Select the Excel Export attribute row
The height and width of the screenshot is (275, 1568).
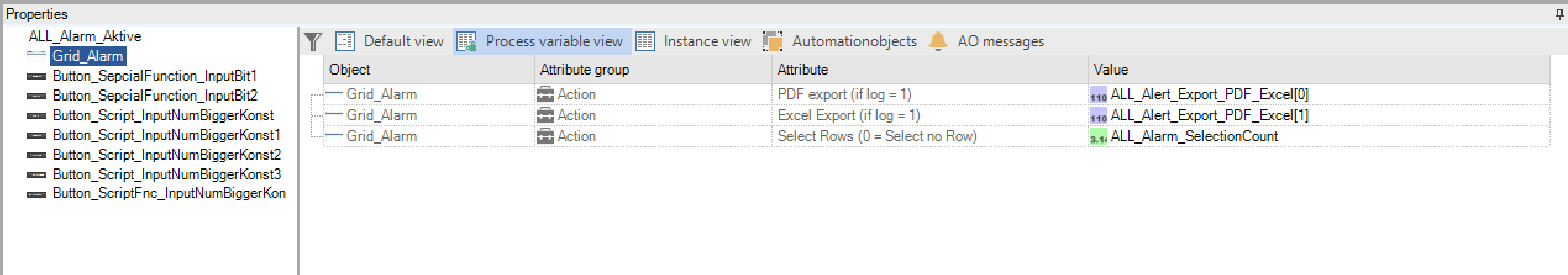coord(936,115)
